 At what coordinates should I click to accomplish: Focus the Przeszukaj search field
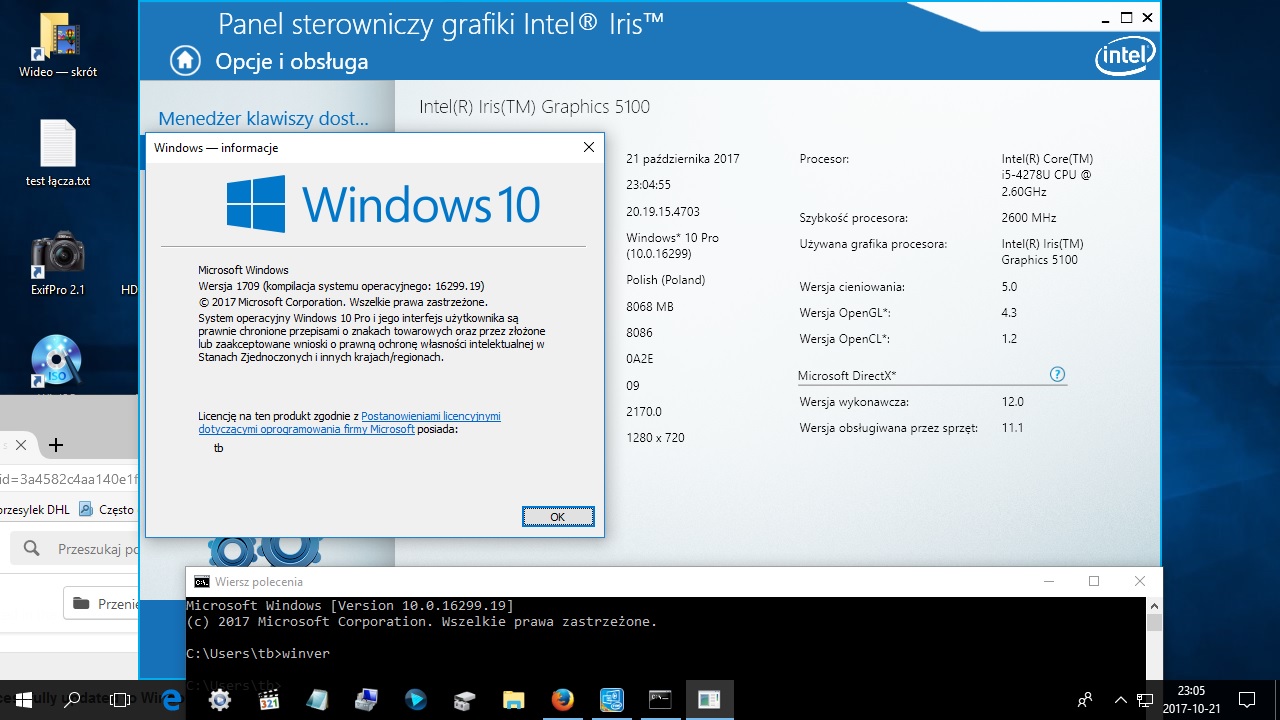[x=76, y=549]
